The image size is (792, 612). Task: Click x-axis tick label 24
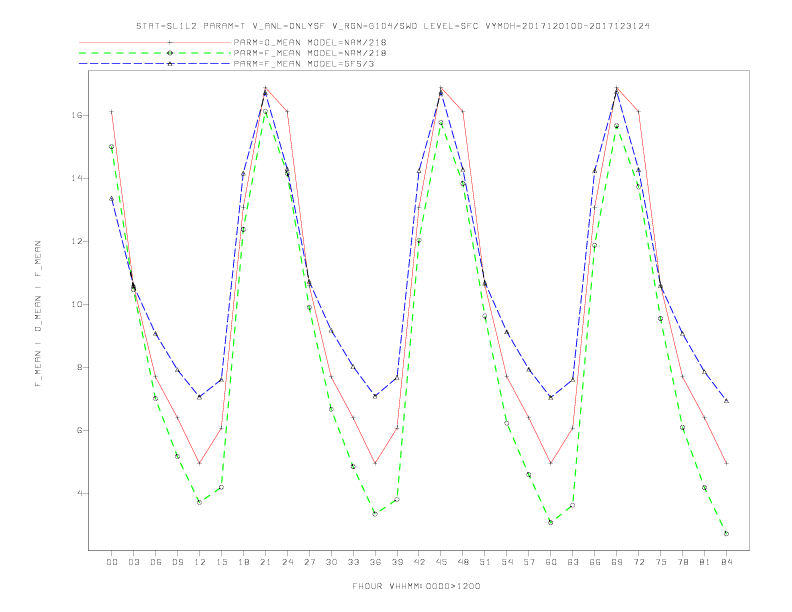point(287,562)
